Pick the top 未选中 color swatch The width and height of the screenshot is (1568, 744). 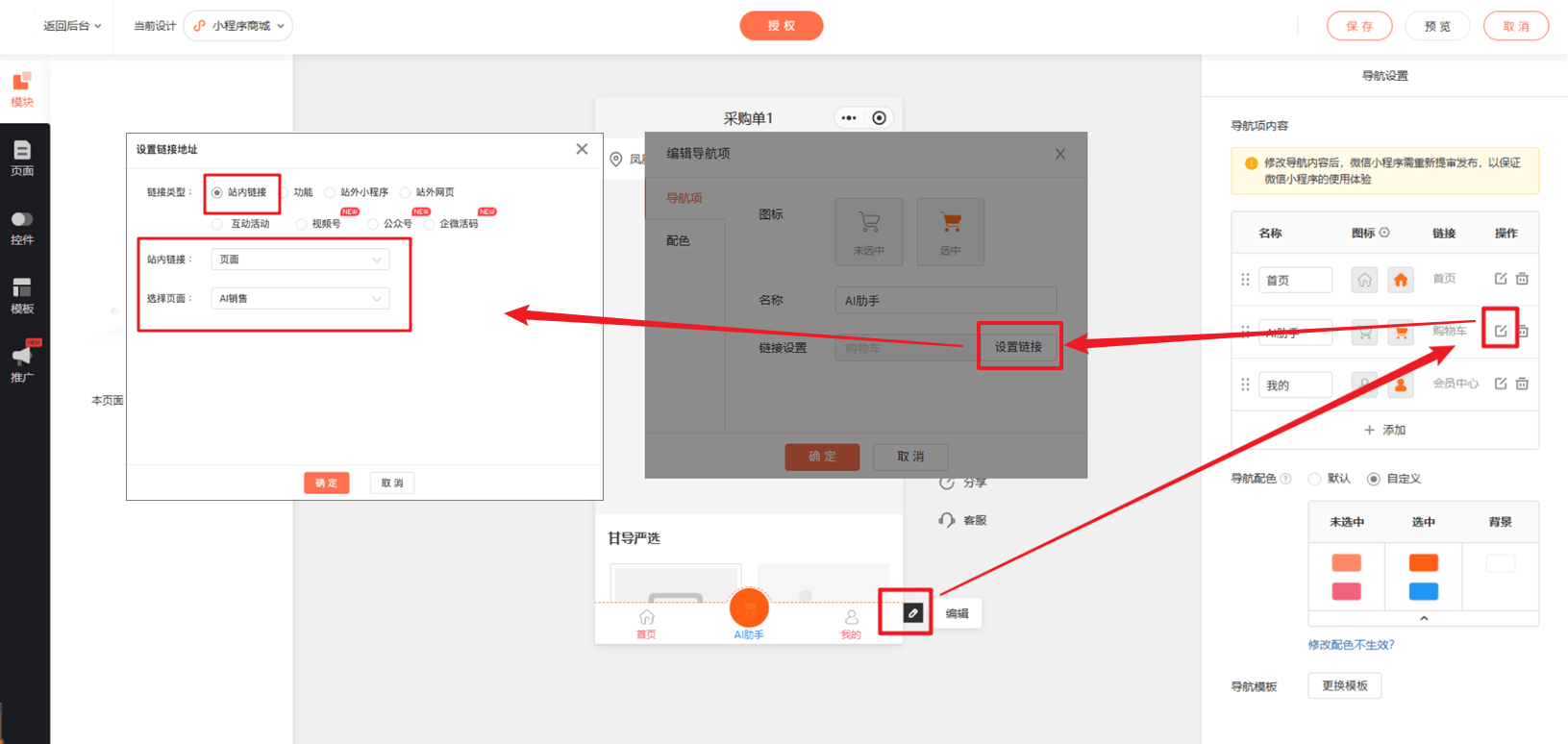(x=1346, y=563)
